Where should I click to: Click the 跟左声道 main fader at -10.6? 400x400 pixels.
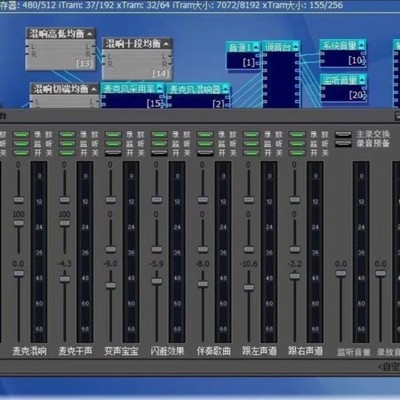tap(249, 287)
